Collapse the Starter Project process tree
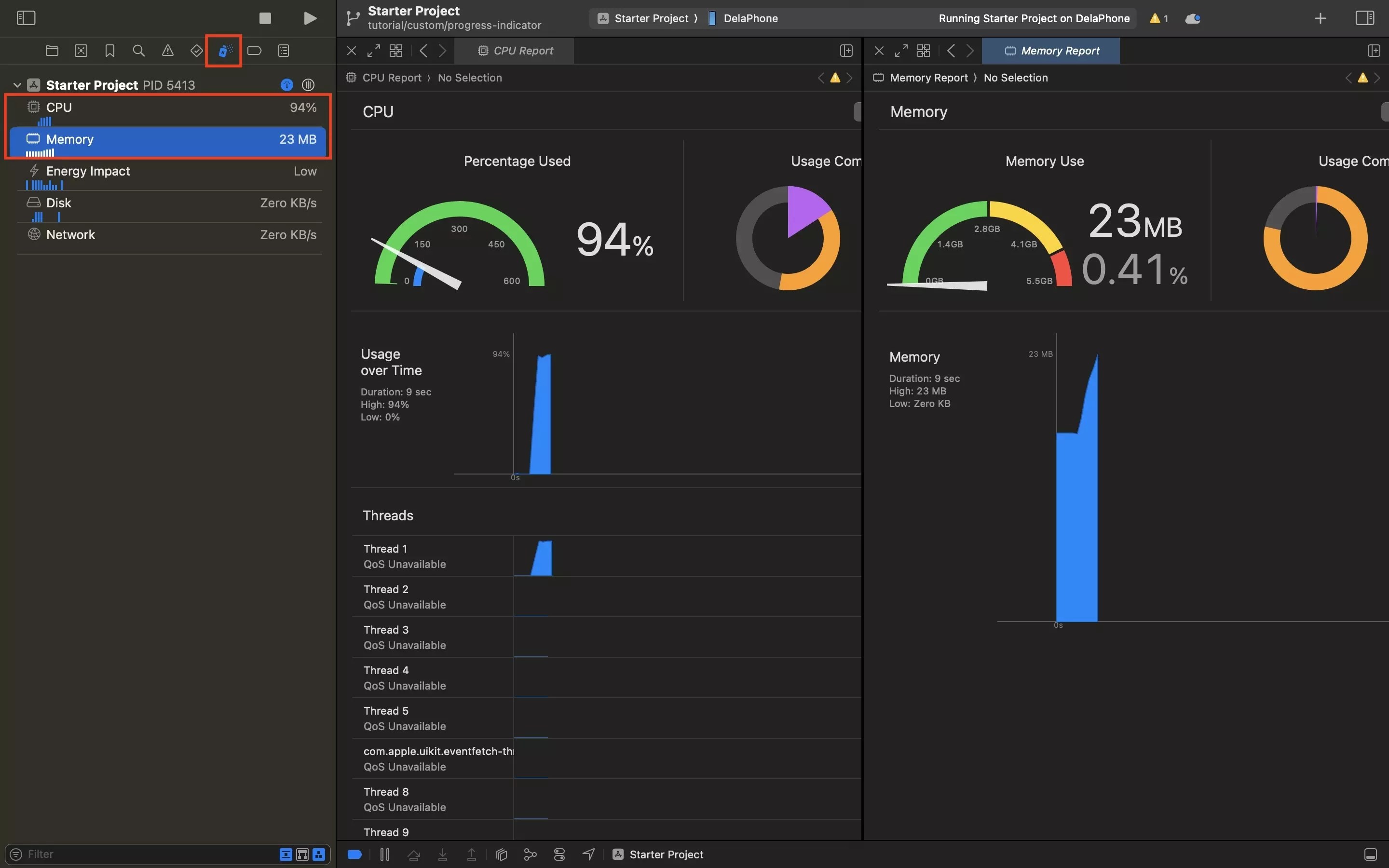Image resolution: width=1389 pixels, height=868 pixels. point(17,85)
